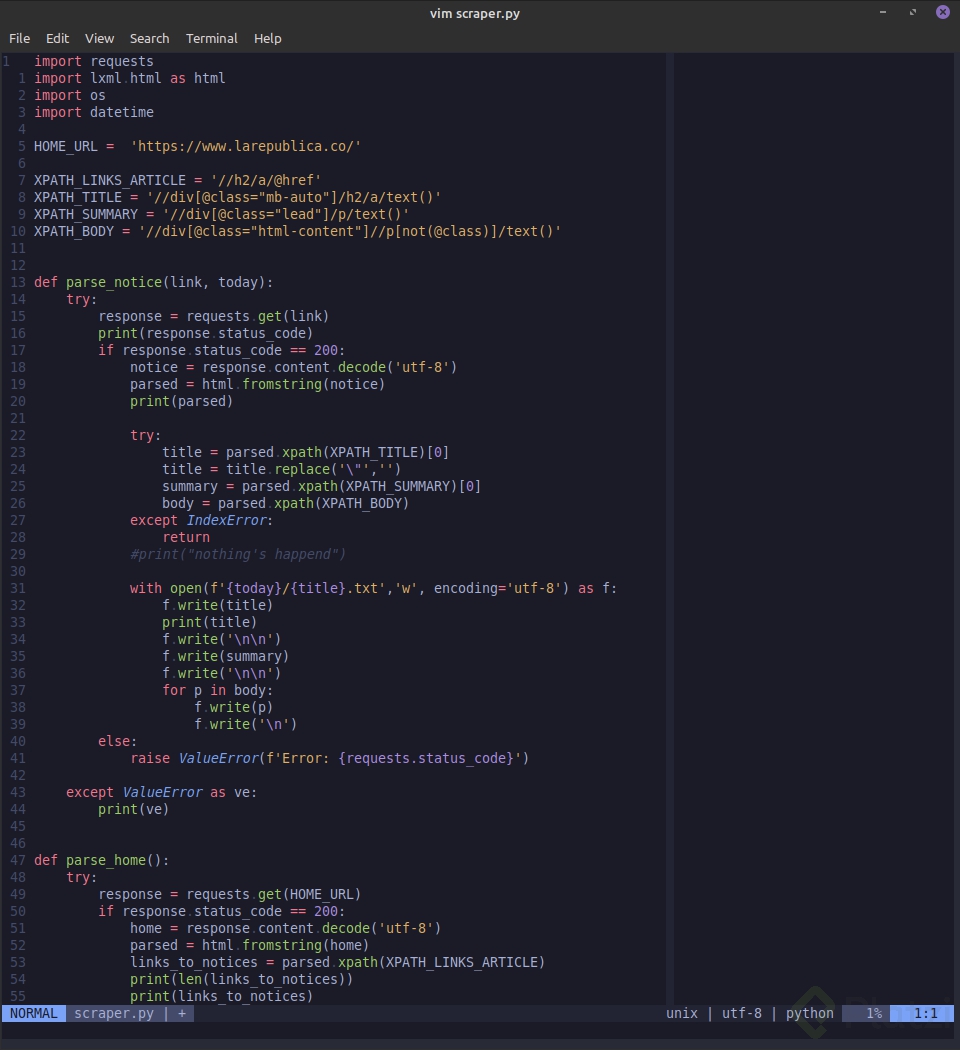The width and height of the screenshot is (960, 1050).
Task: Click the 'unix' file format indicator
Action: click(682, 1013)
